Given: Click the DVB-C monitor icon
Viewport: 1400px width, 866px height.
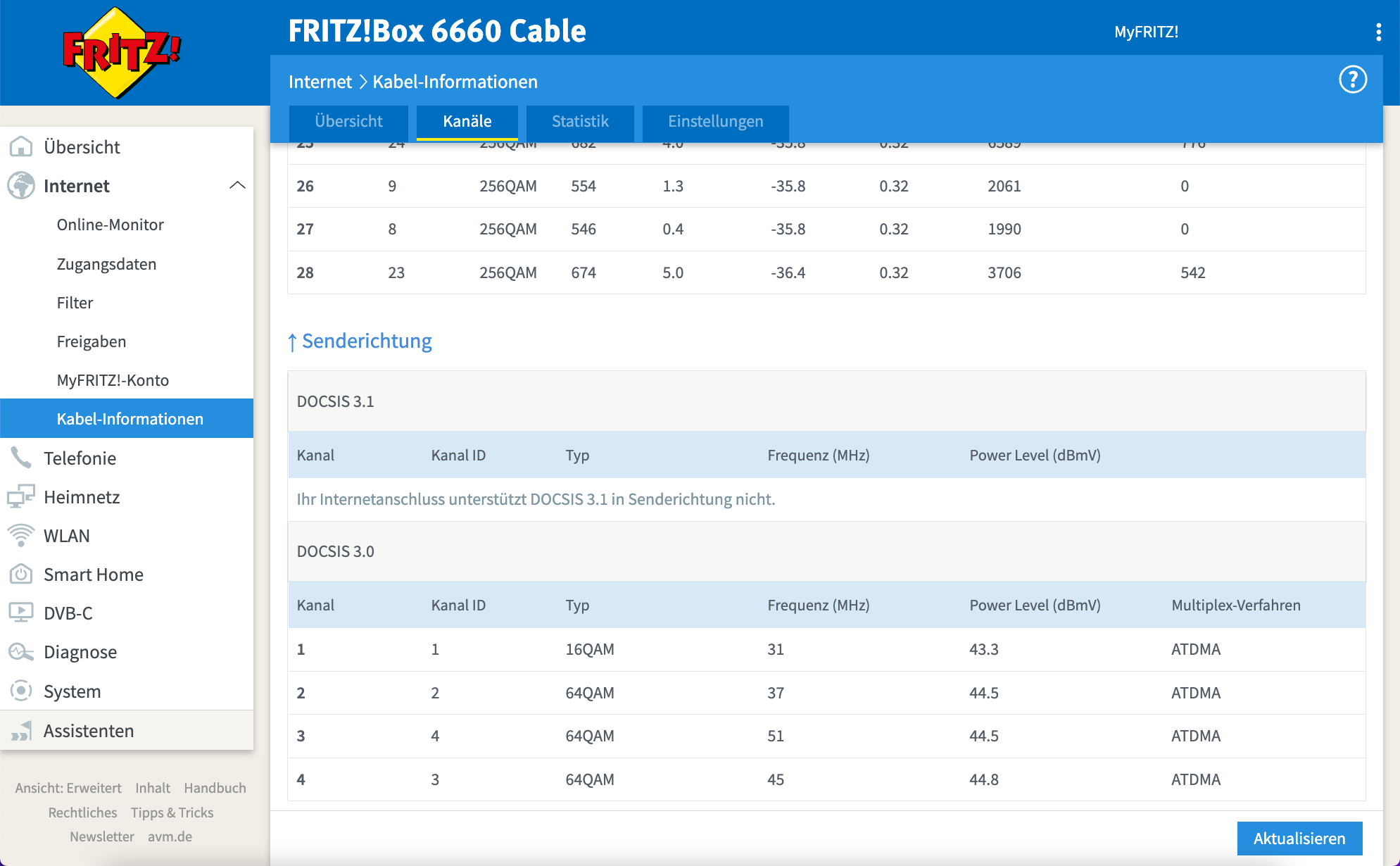Looking at the screenshot, I should click(x=21, y=613).
